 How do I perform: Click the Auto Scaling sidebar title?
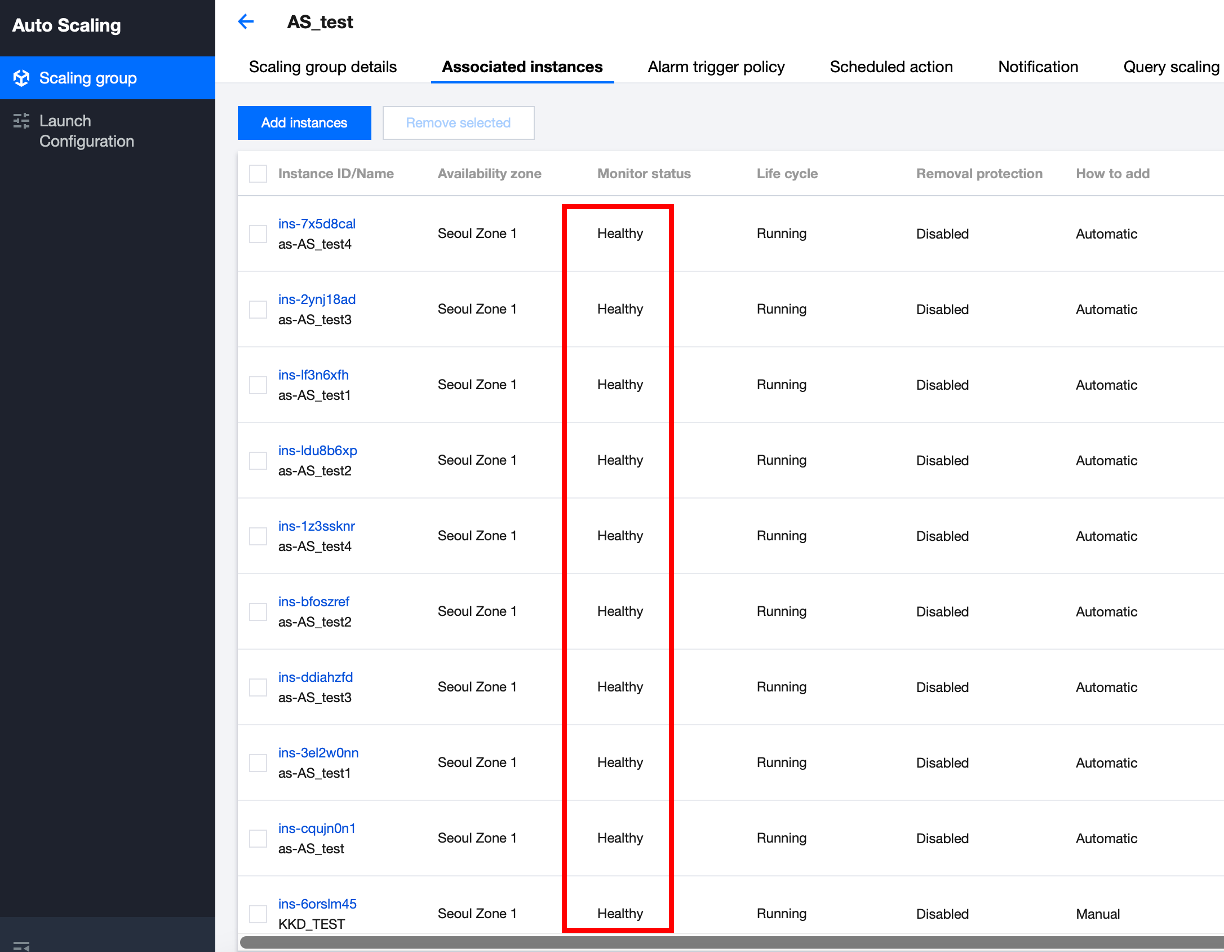67,26
